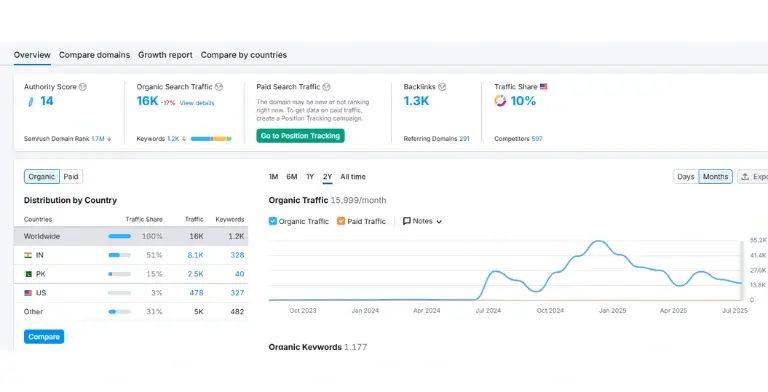
Task: Click IN keywords value 328
Action: tap(237, 255)
